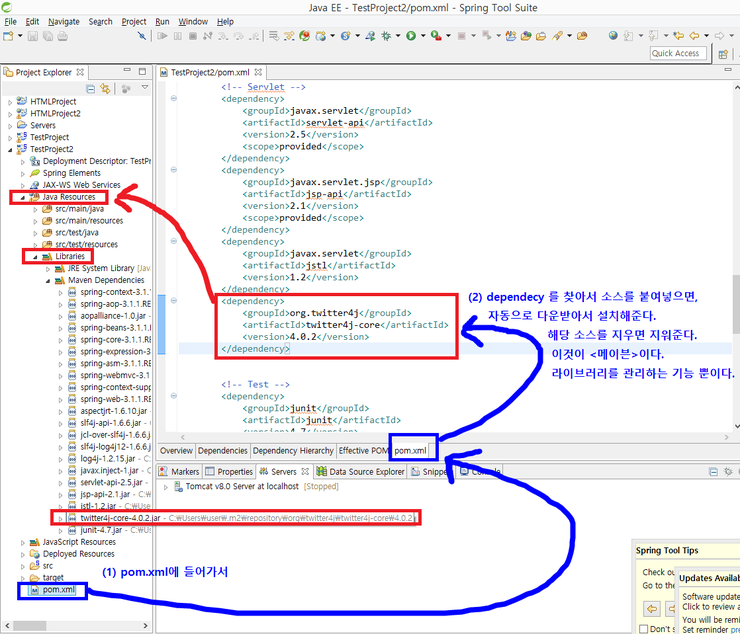Toggle Link with Editor in Project Explorer
The image size is (740, 634).
tap(103, 89)
